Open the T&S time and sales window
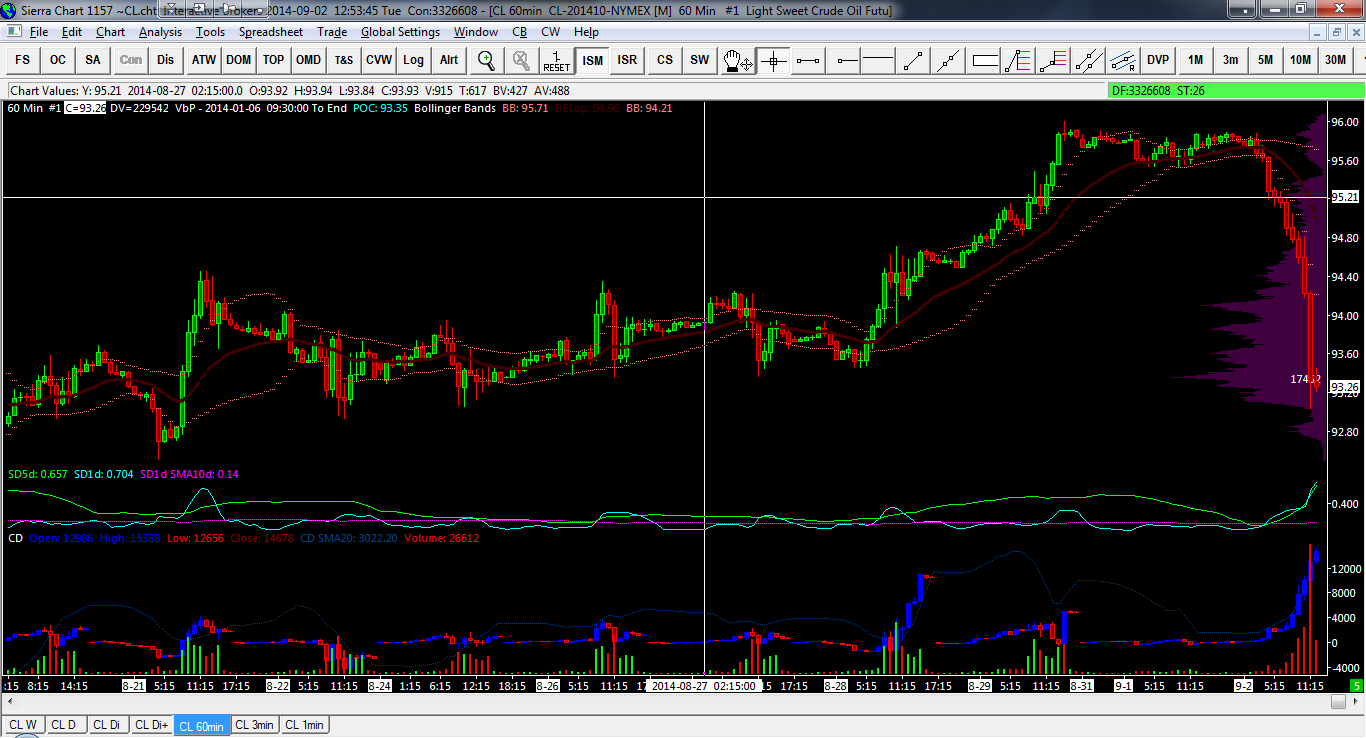The image size is (1366, 738). pyautogui.click(x=344, y=60)
